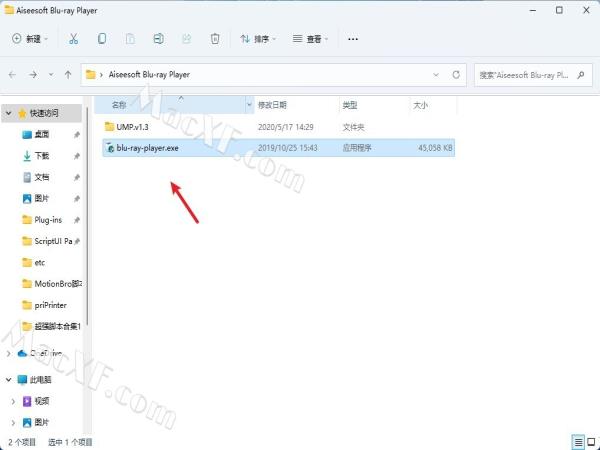
Task: Expand the 视频 (Videos) node
Action: point(13,401)
